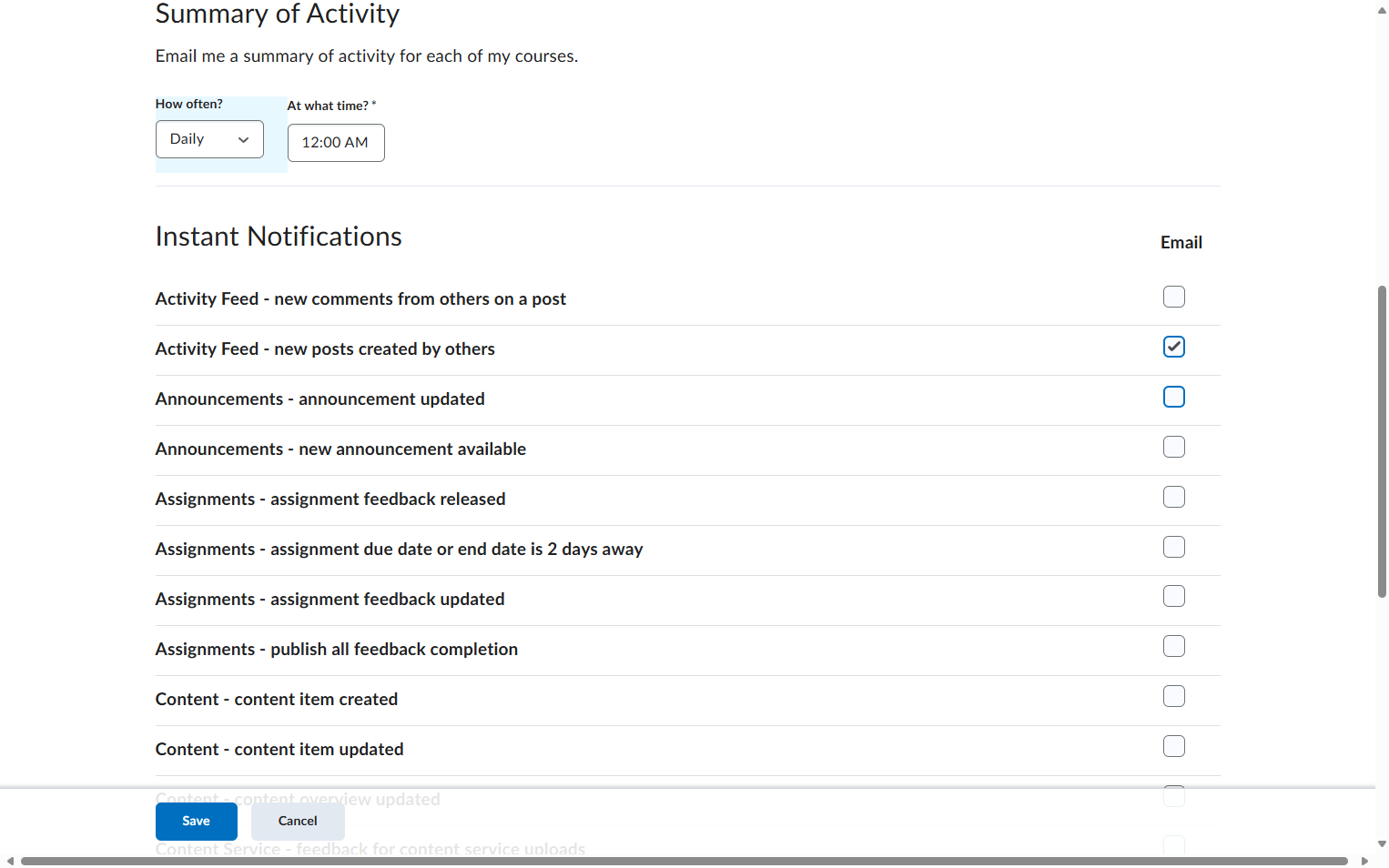Check email for assignment due date 2 days away
The height and width of the screenshot is (868, 1389).
click(x=1174, y=547)
